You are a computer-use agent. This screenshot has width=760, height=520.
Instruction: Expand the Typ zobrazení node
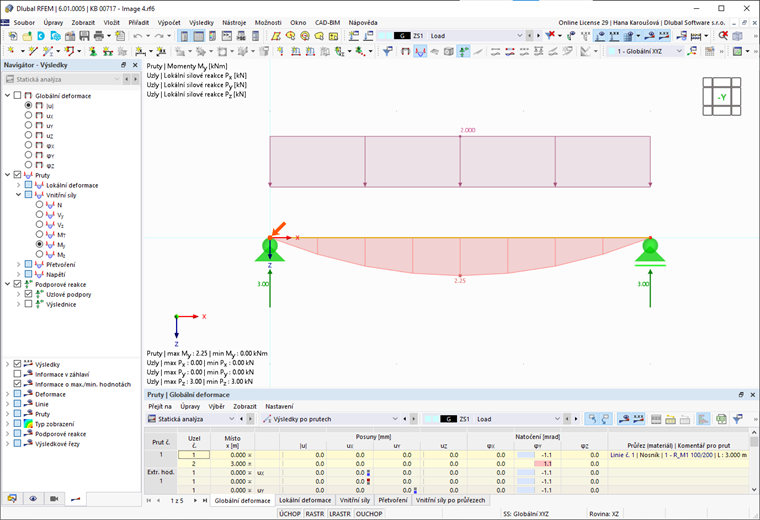7,424
